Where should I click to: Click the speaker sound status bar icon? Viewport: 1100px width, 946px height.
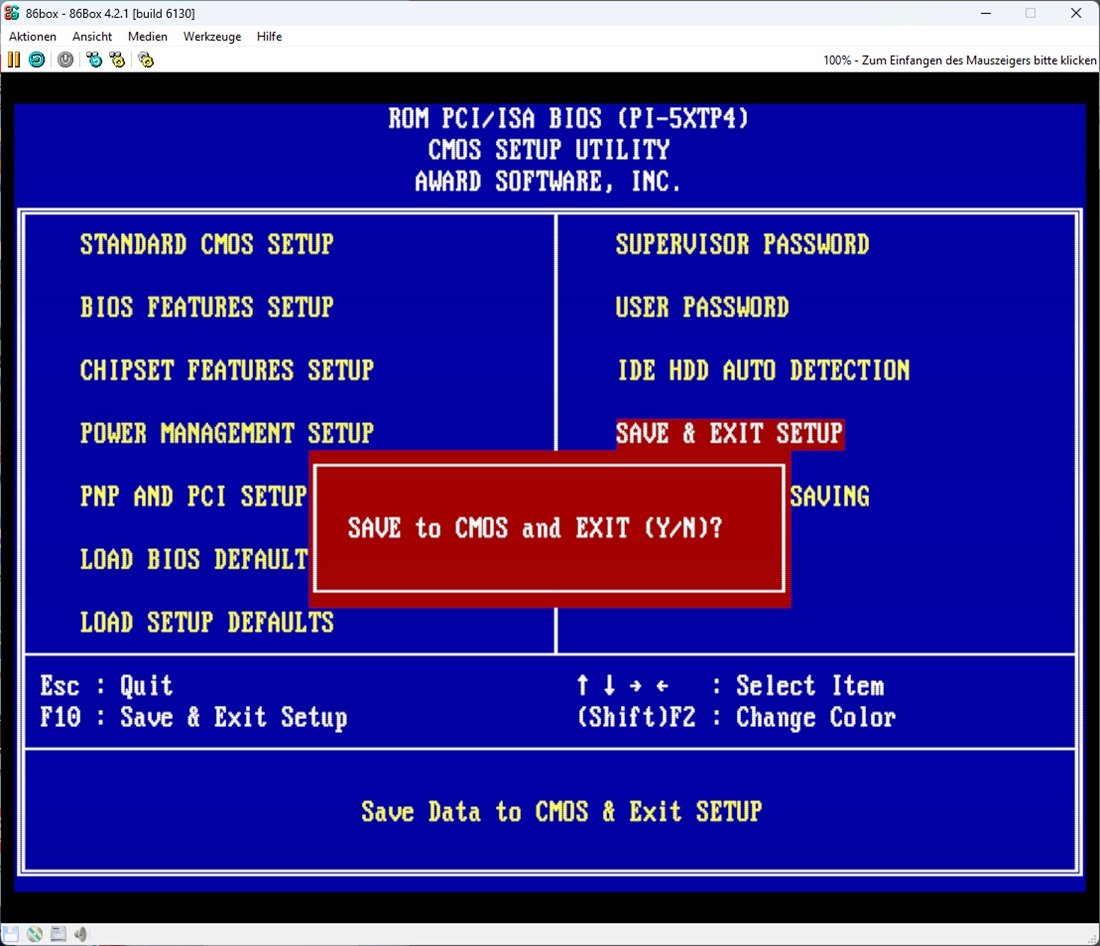[x=82, y=934]
